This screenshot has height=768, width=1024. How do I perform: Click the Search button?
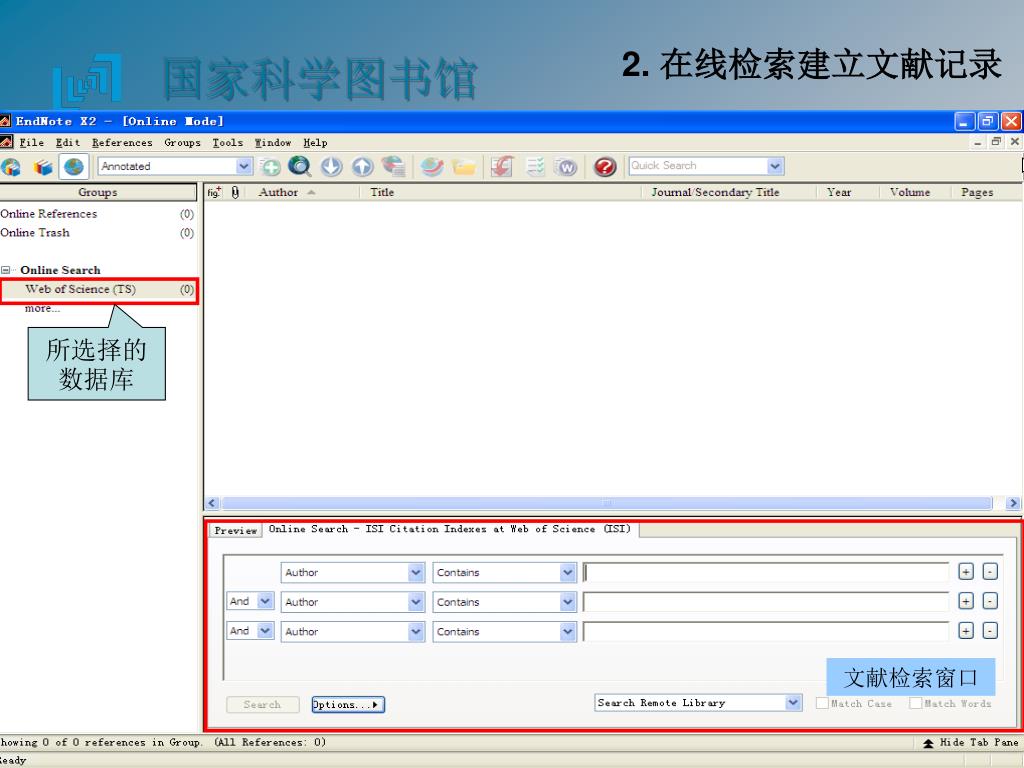[x=263, y=705]
